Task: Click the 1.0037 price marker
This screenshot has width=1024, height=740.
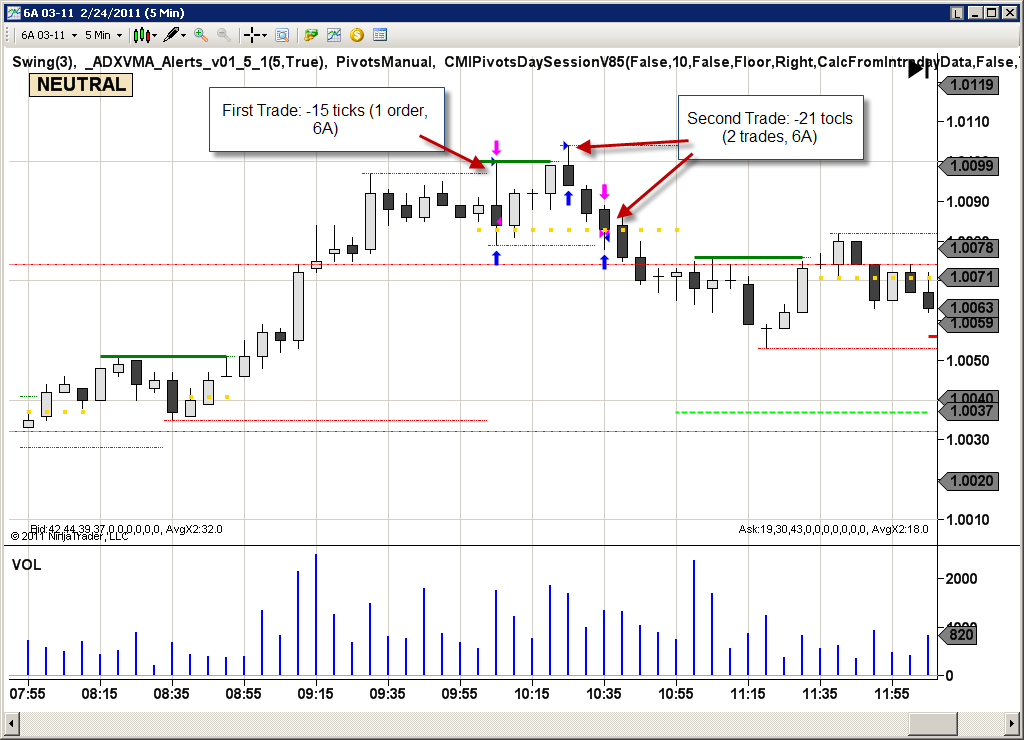Action: (x=969, y=411)
